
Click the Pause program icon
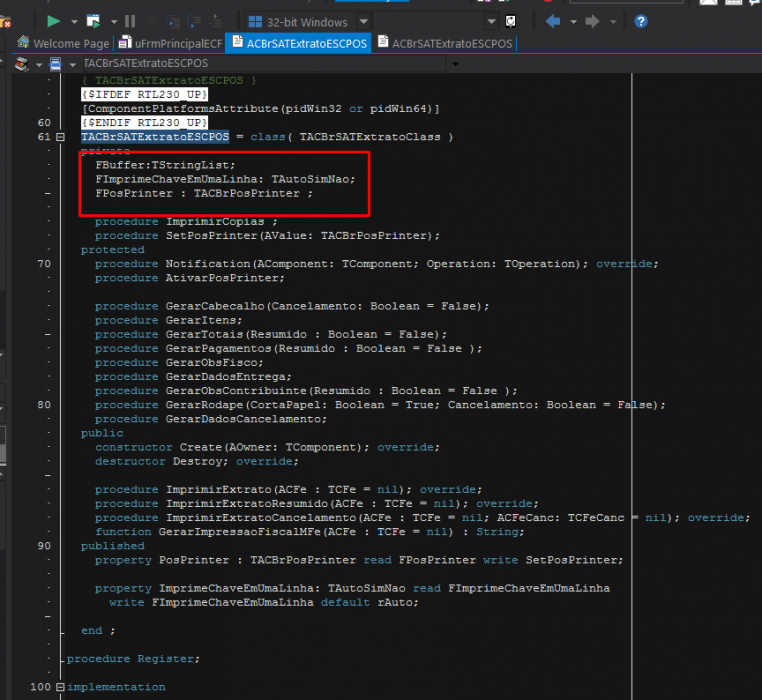(x=130, y=21)
